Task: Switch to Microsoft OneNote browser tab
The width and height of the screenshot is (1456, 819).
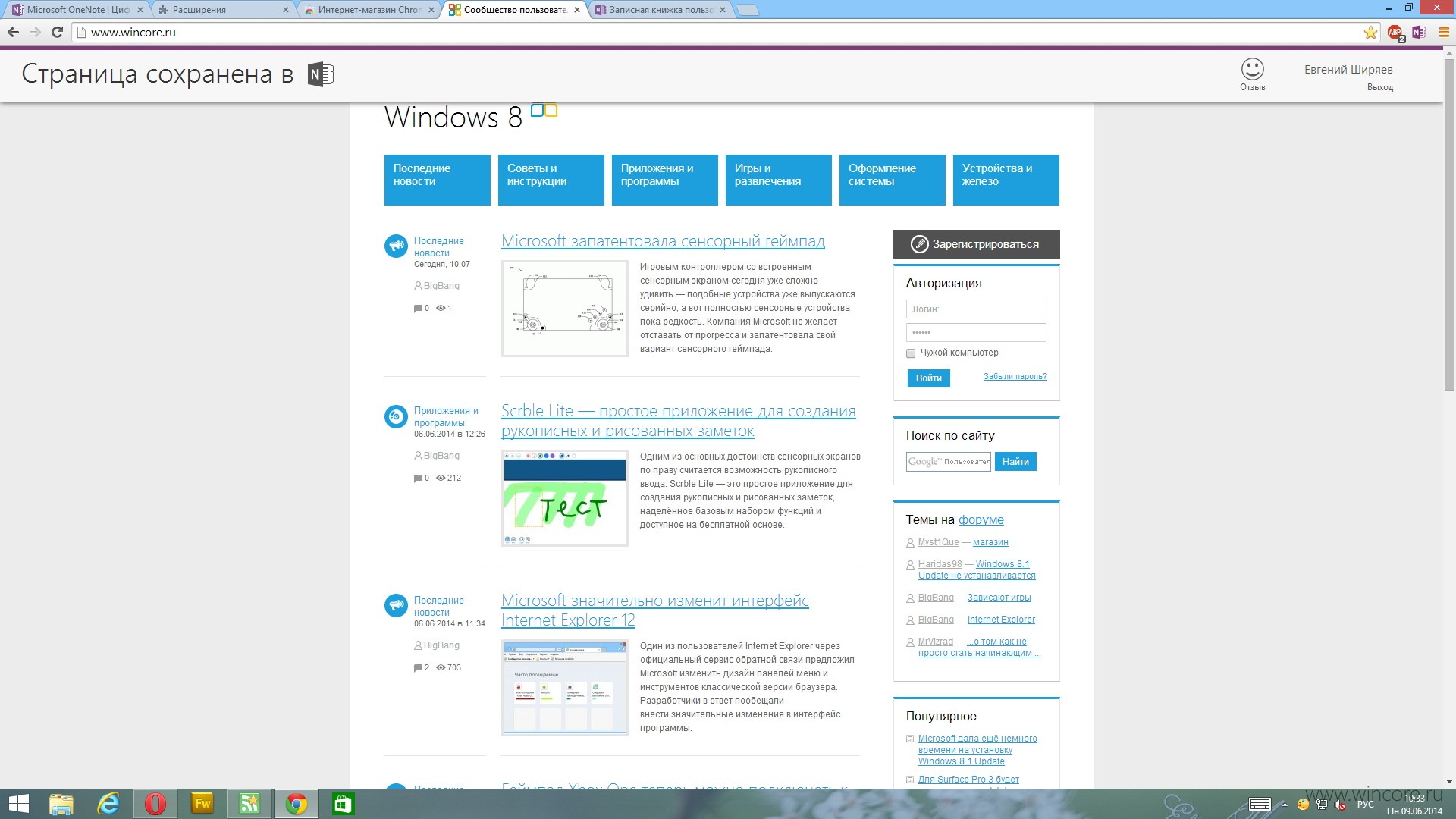Action: [77, 10]
